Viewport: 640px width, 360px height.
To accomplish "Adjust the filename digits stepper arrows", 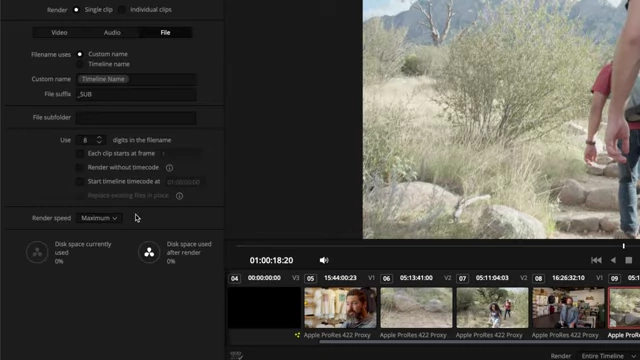I will 99,140.
